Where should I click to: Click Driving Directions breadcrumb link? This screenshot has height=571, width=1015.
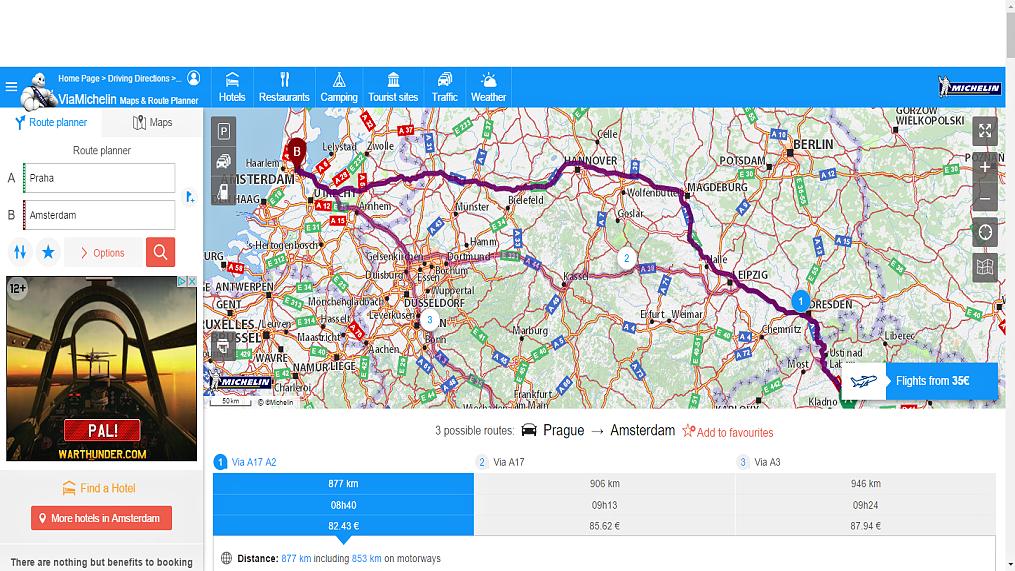139,78
